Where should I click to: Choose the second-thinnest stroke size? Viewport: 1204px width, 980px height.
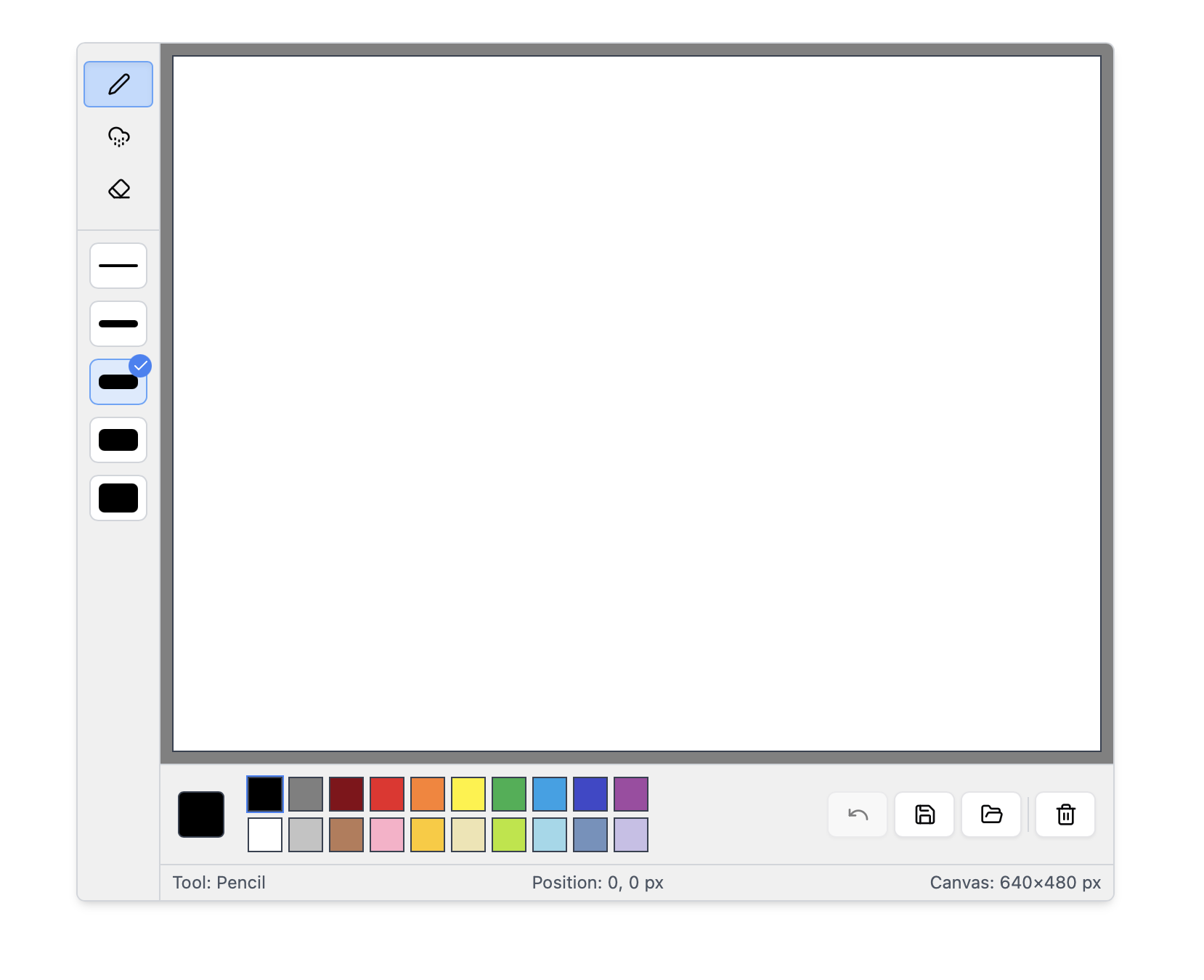coord(118,324)
